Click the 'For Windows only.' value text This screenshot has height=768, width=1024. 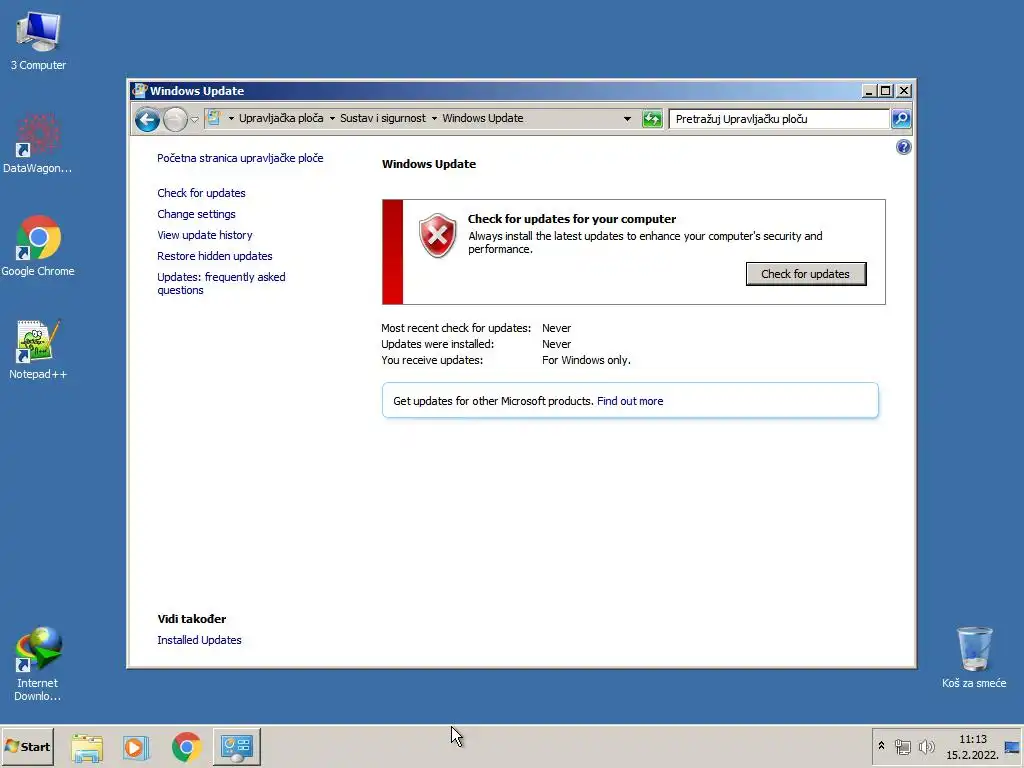[x=586, y=360]
